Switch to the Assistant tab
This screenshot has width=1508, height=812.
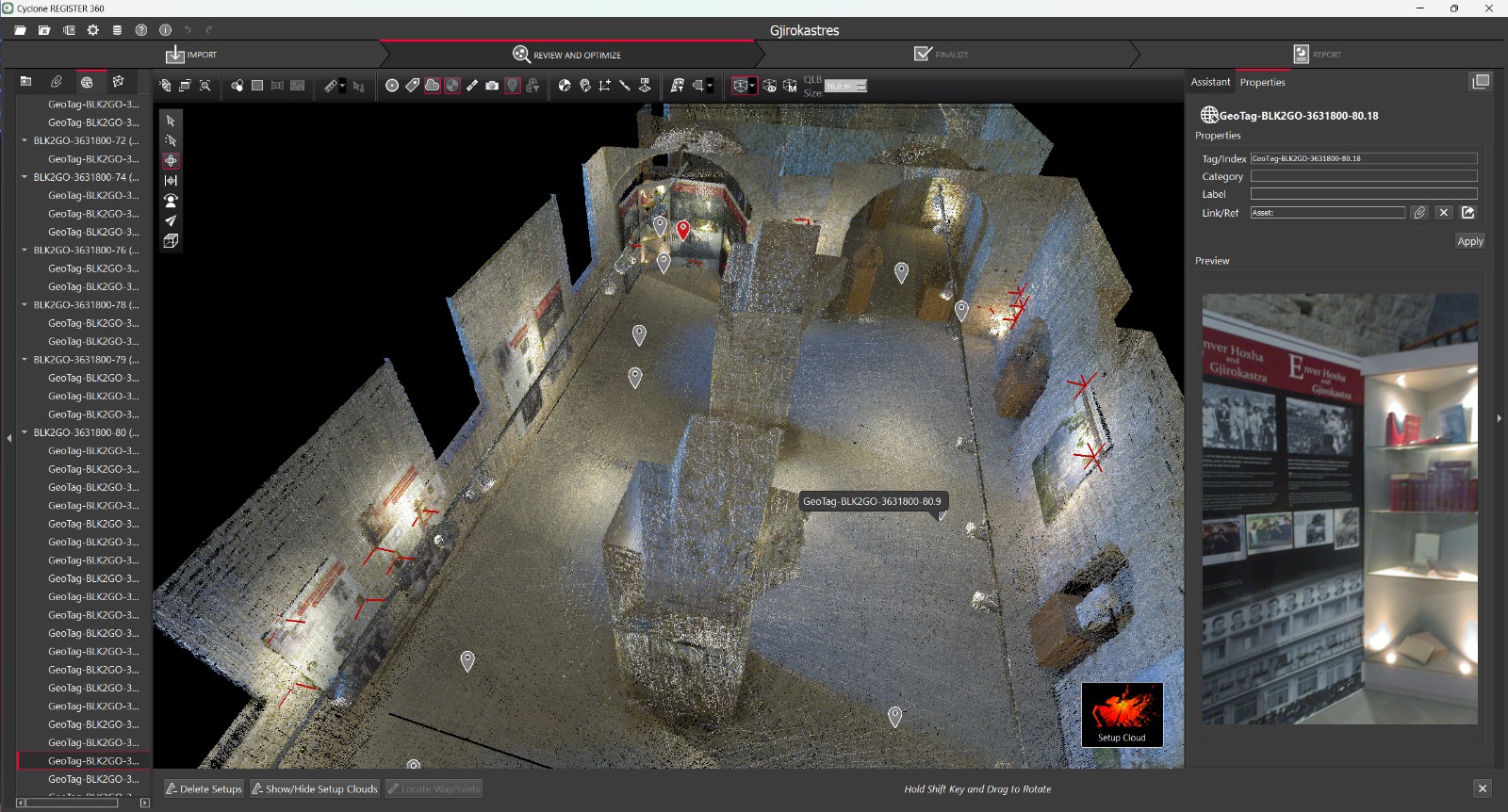coord(1210,82)
